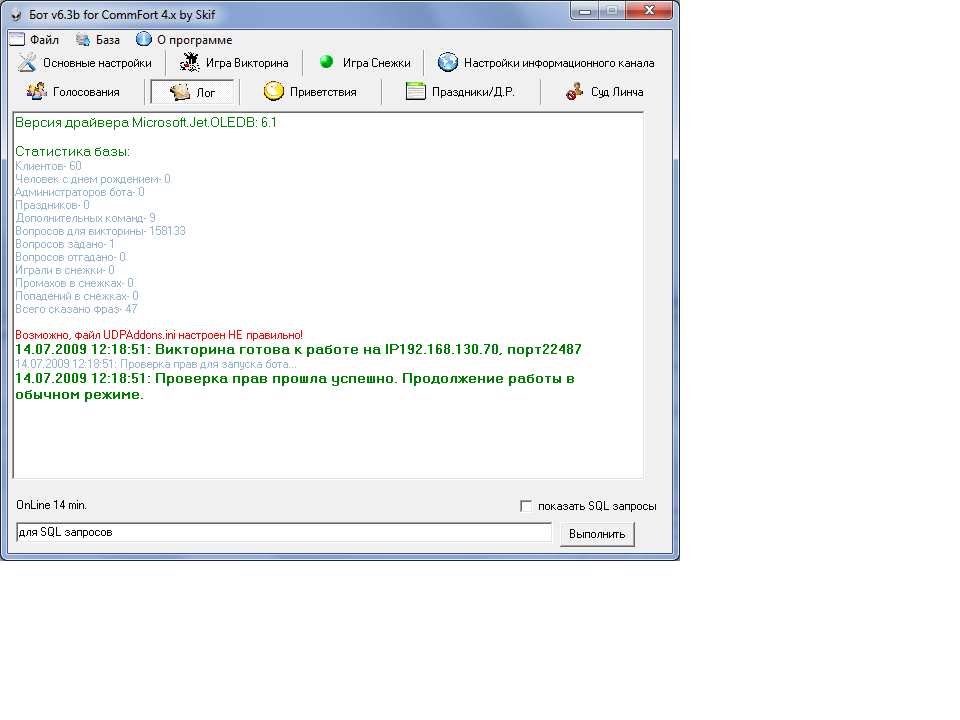Click the wrench icon for Основные настройки
The height and width of the screenshot is (720, 960).
tap(27, 62)
